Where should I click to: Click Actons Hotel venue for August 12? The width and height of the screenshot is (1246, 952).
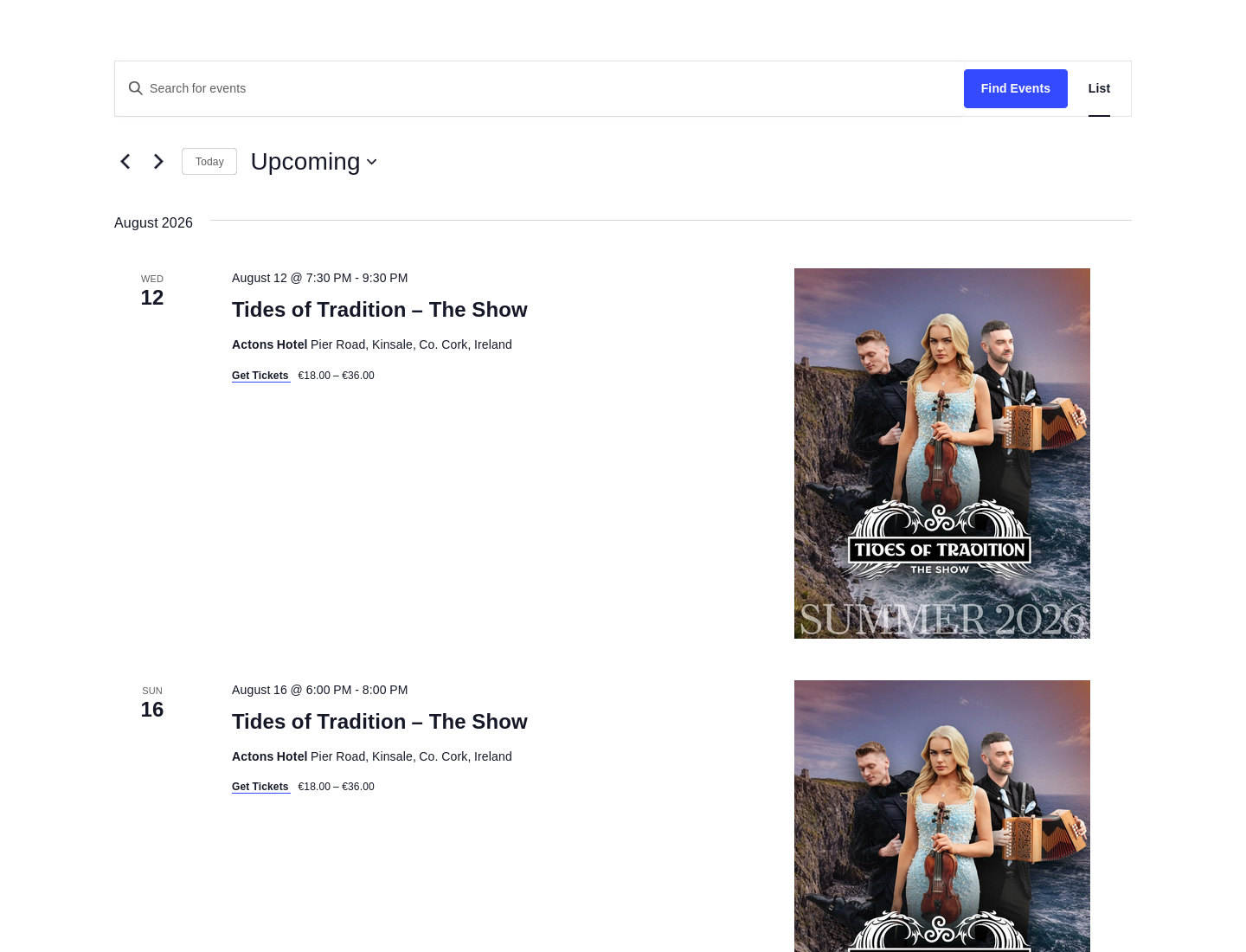(270, 344)
